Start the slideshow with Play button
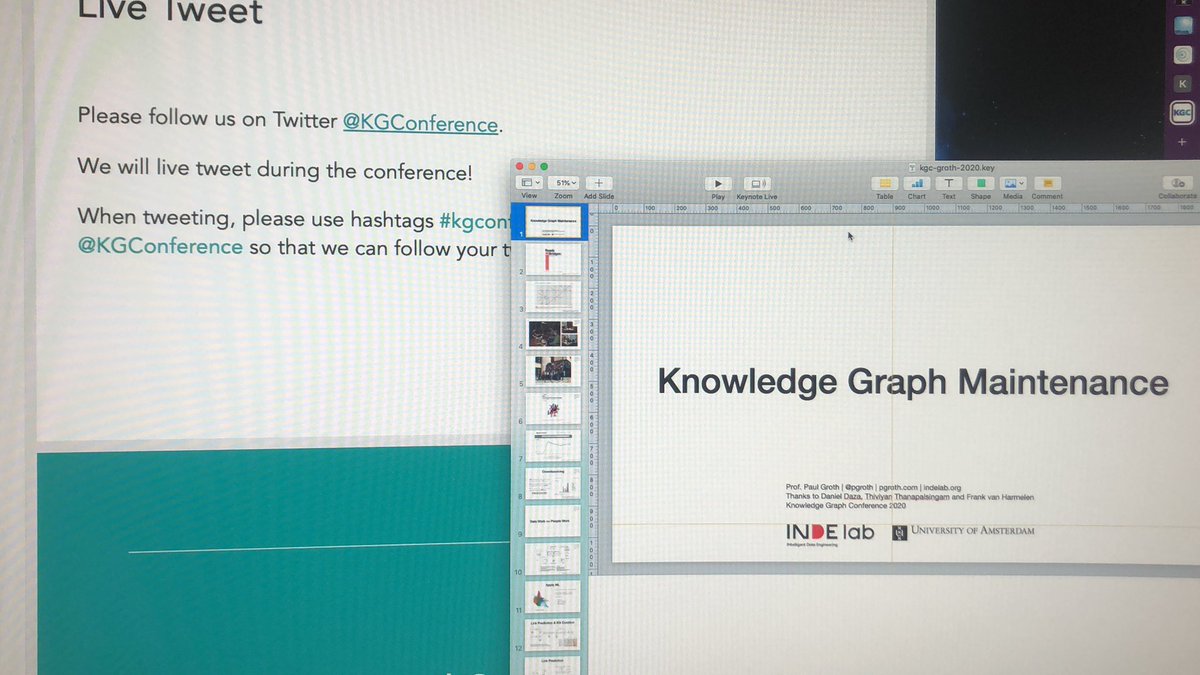1200x675 pixels. 718,184
